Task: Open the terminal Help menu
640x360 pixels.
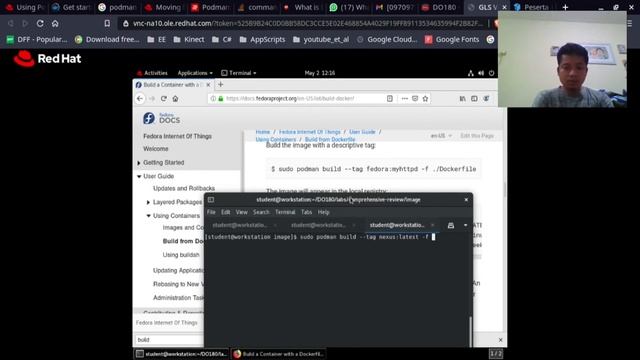Action: 324,212
